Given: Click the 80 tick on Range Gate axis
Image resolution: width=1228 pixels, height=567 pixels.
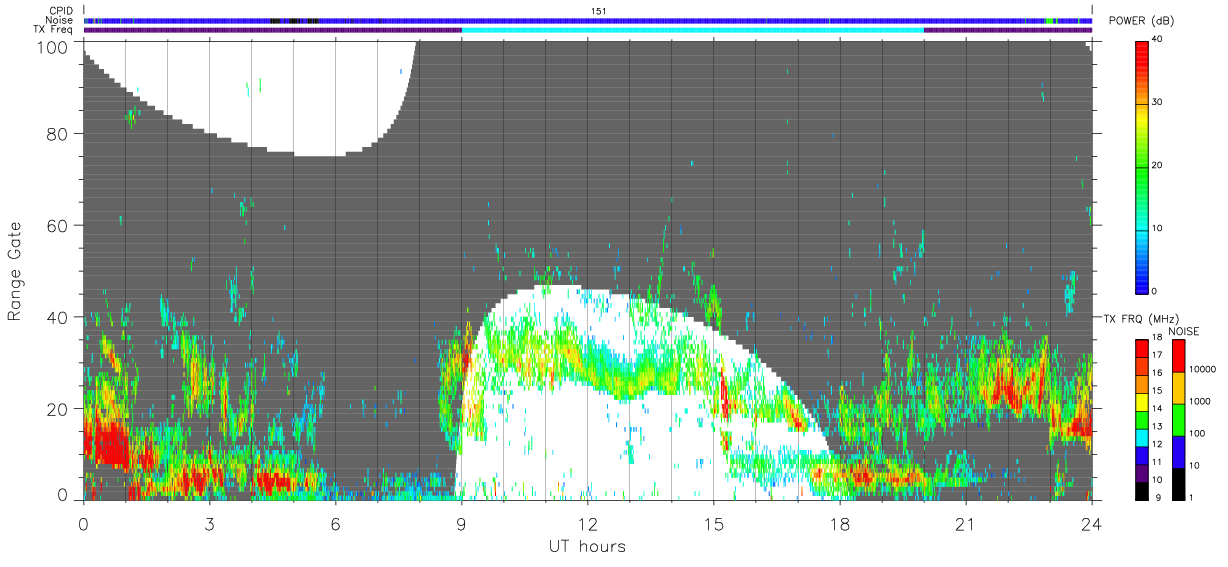Looking at the screenshot, I should pyautogui.click(x=59, y=134).
